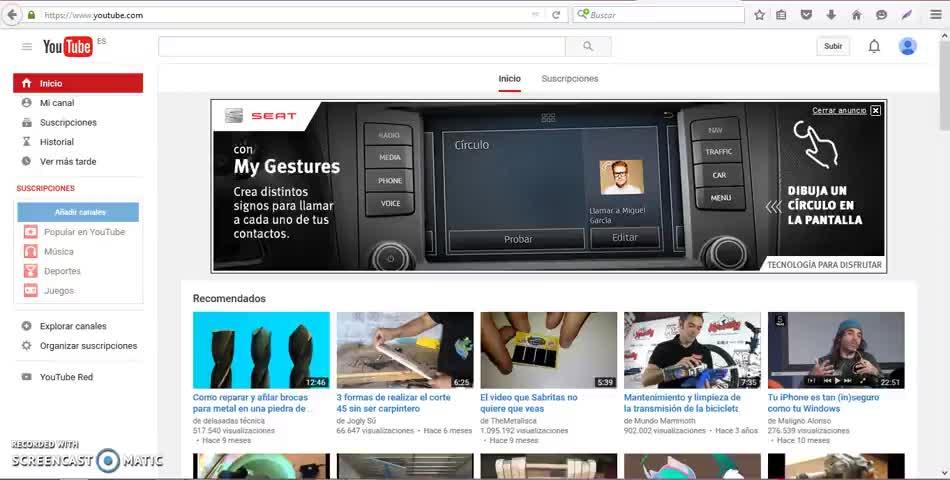
Task: Bookmark this page with the star icon
Action: click(x=759, y=15)
